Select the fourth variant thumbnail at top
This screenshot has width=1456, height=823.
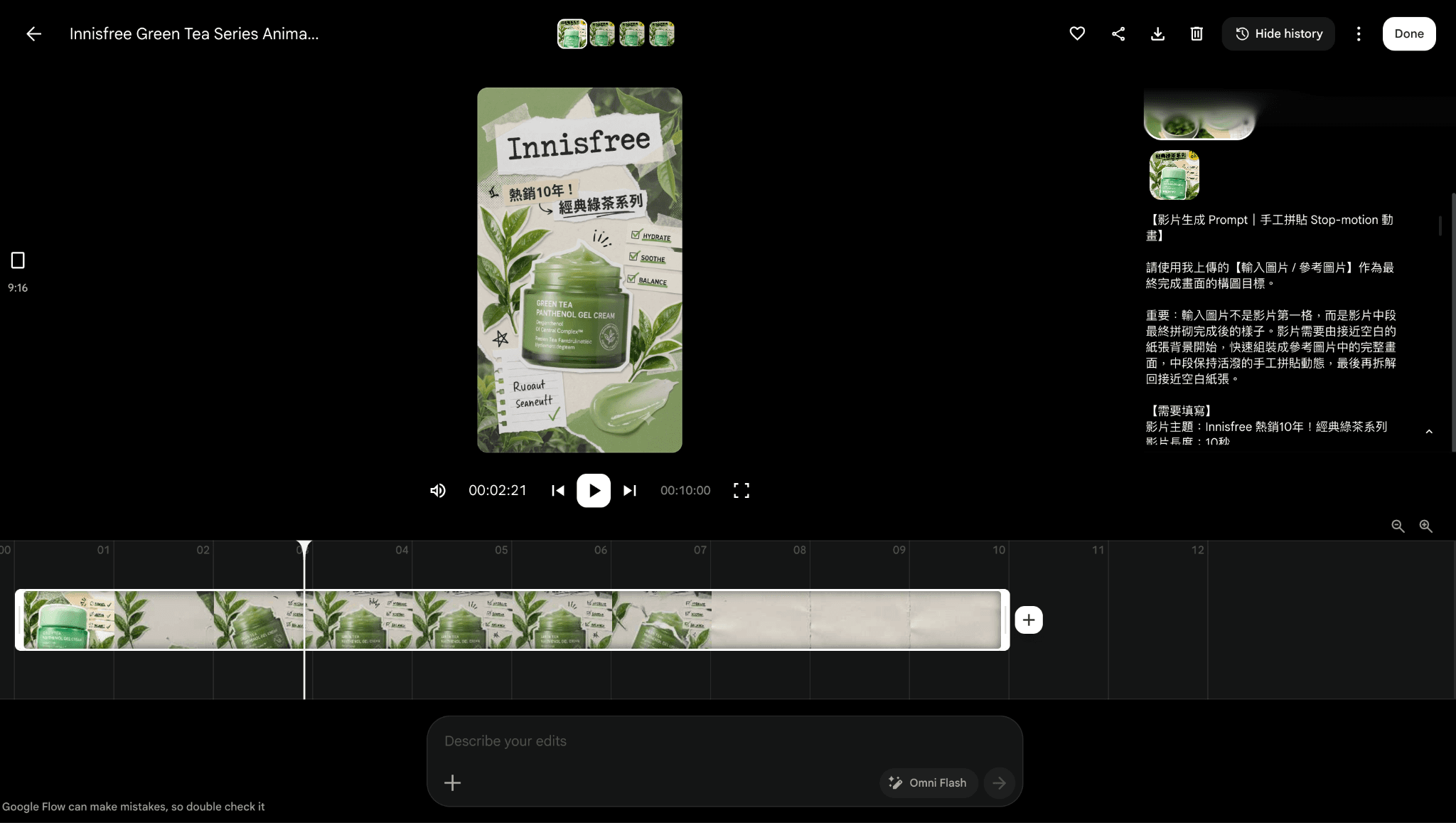[662, 33]
